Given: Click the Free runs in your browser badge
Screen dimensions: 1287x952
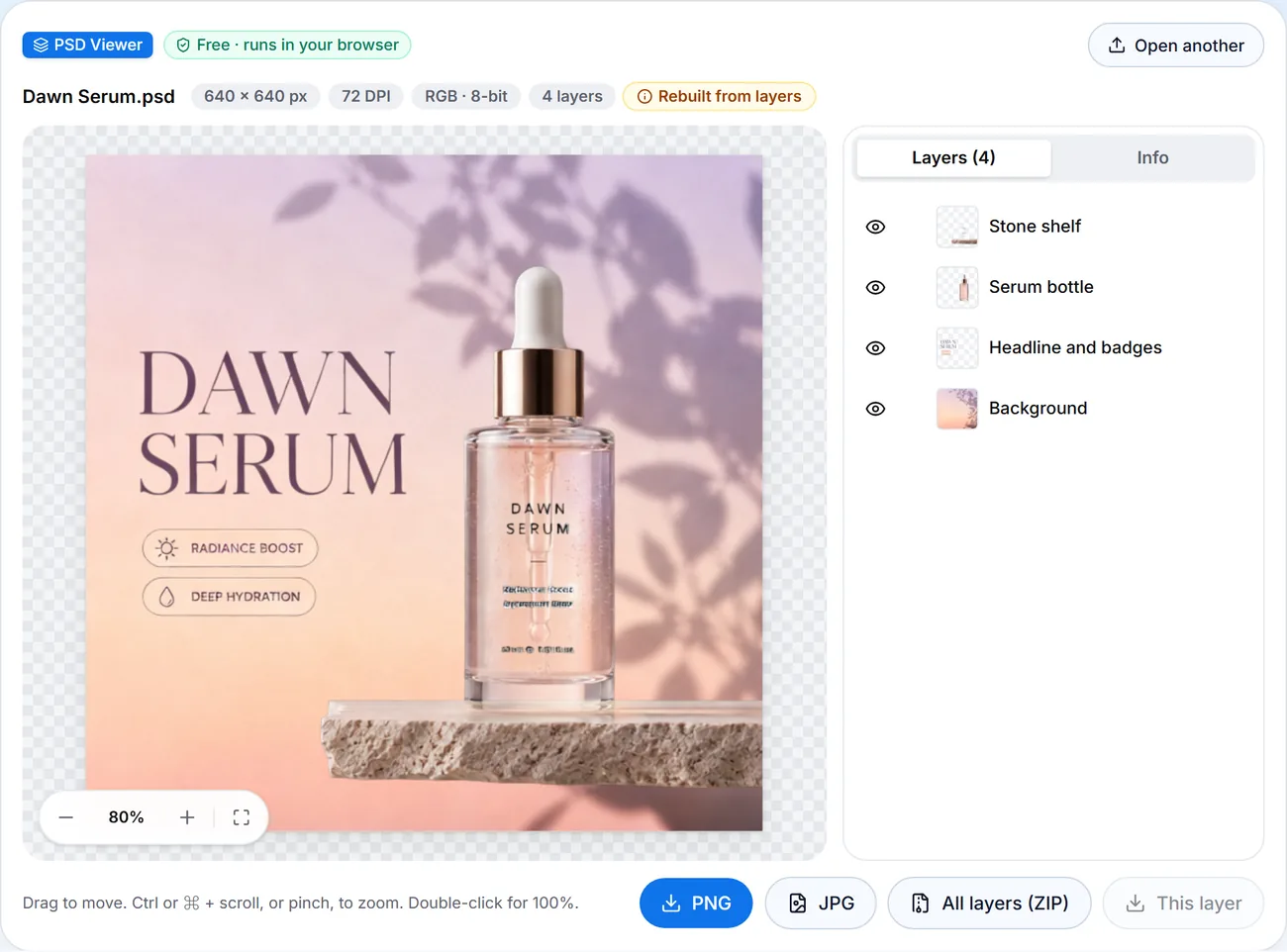Looking at the screenshot, I should click(x=287, y=46).
